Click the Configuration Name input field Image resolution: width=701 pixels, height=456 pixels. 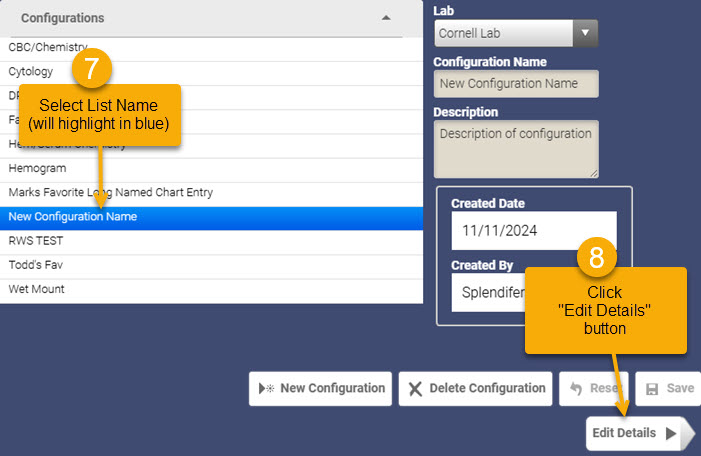click(516, 84)
